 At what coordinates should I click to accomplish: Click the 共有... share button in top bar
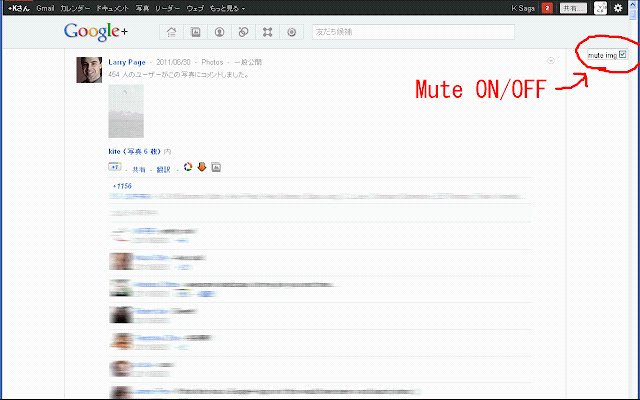(573, 8)
